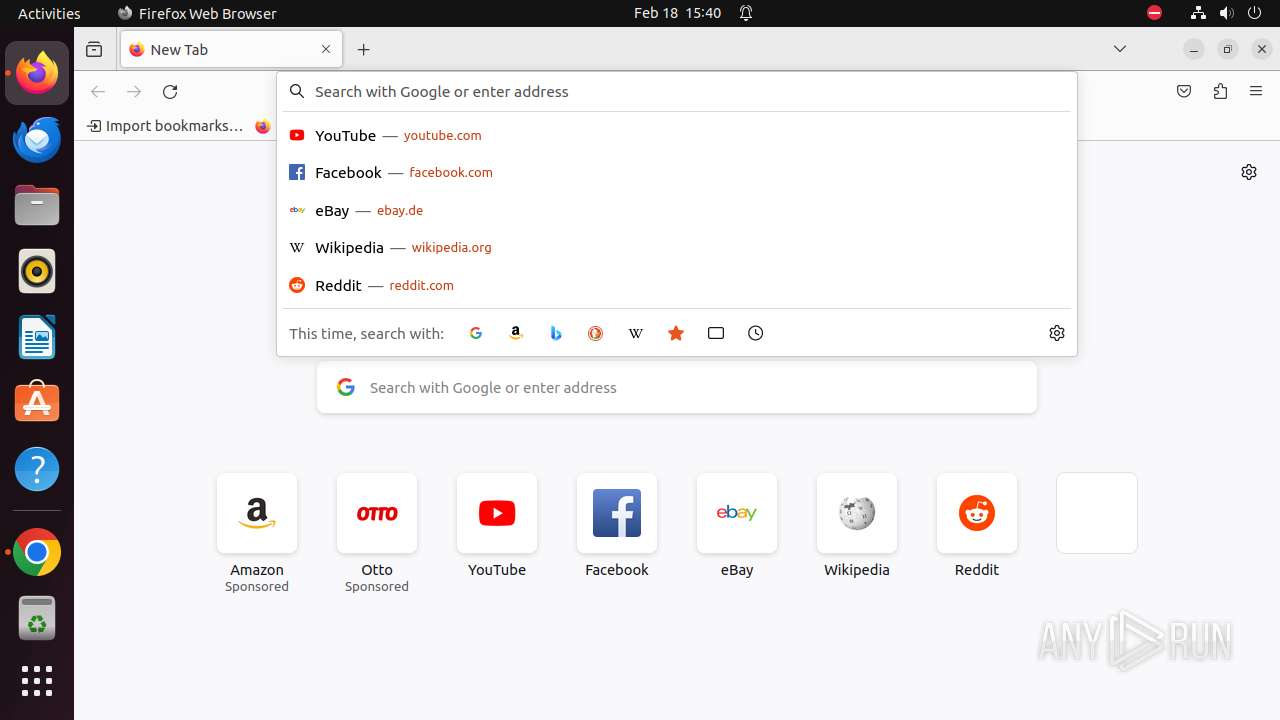Choose the eBay suggestion ebay.de
The width and height of the screenshot is (1280, 720).
(676, 210)
